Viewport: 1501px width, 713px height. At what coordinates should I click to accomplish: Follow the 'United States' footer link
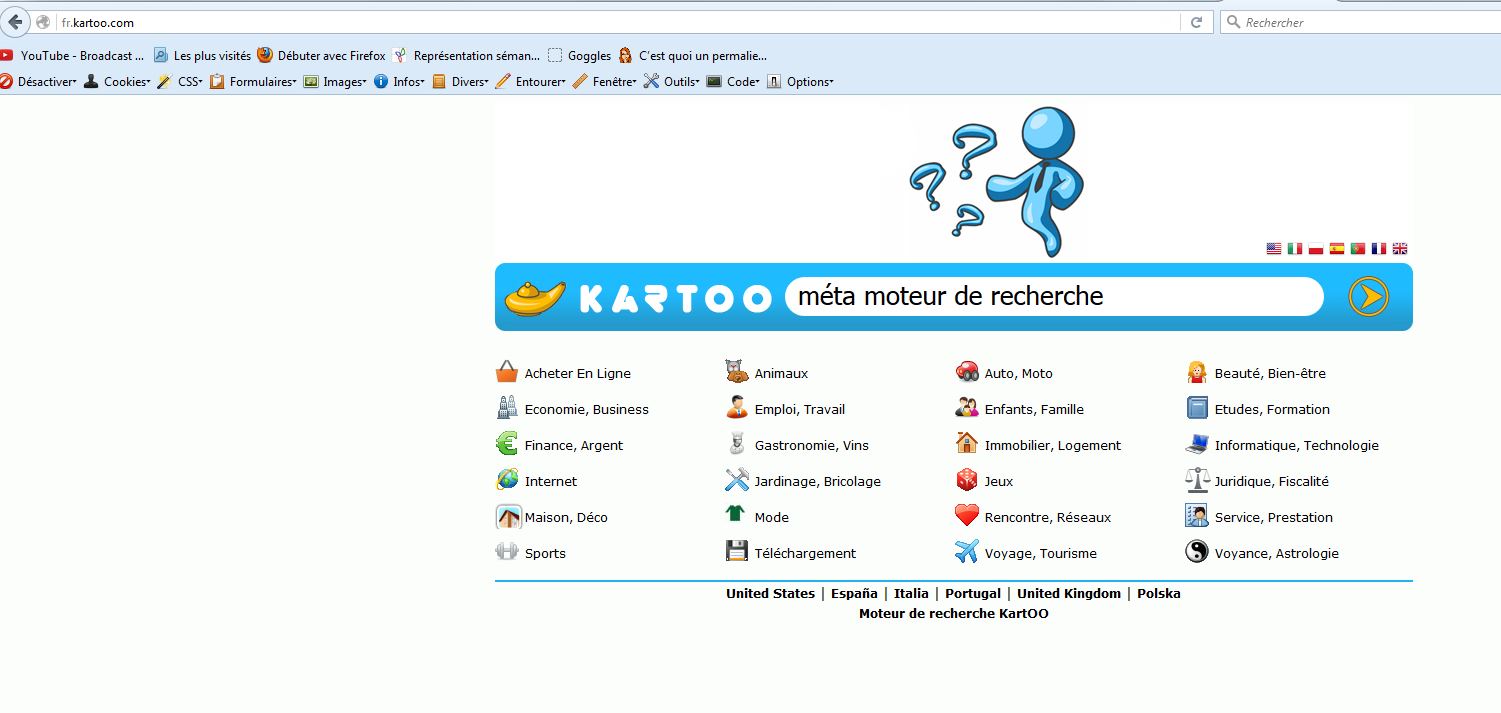pyautogui.click(x=770, y=593)
